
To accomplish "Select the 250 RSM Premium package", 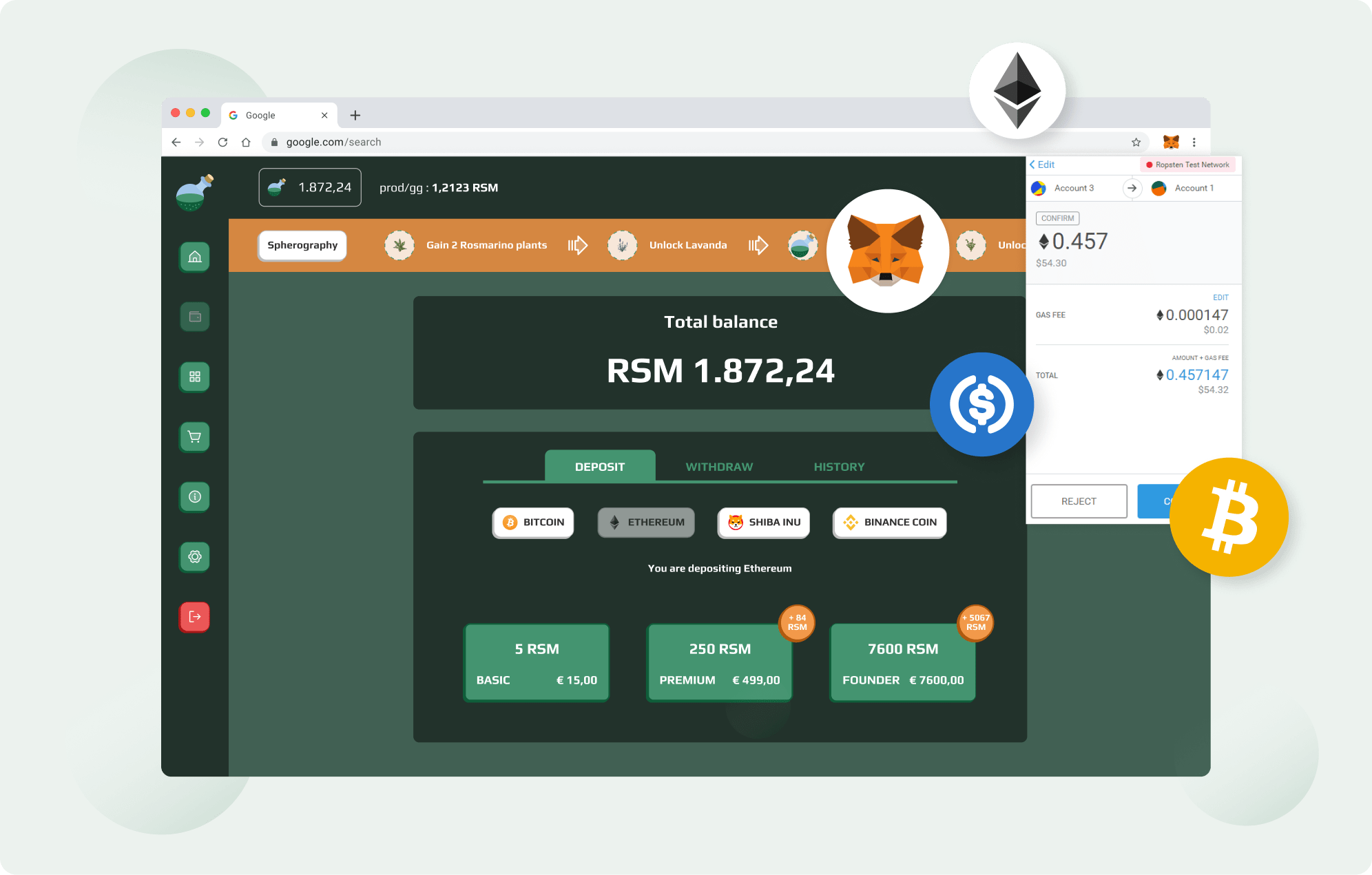I will point(720,662).
